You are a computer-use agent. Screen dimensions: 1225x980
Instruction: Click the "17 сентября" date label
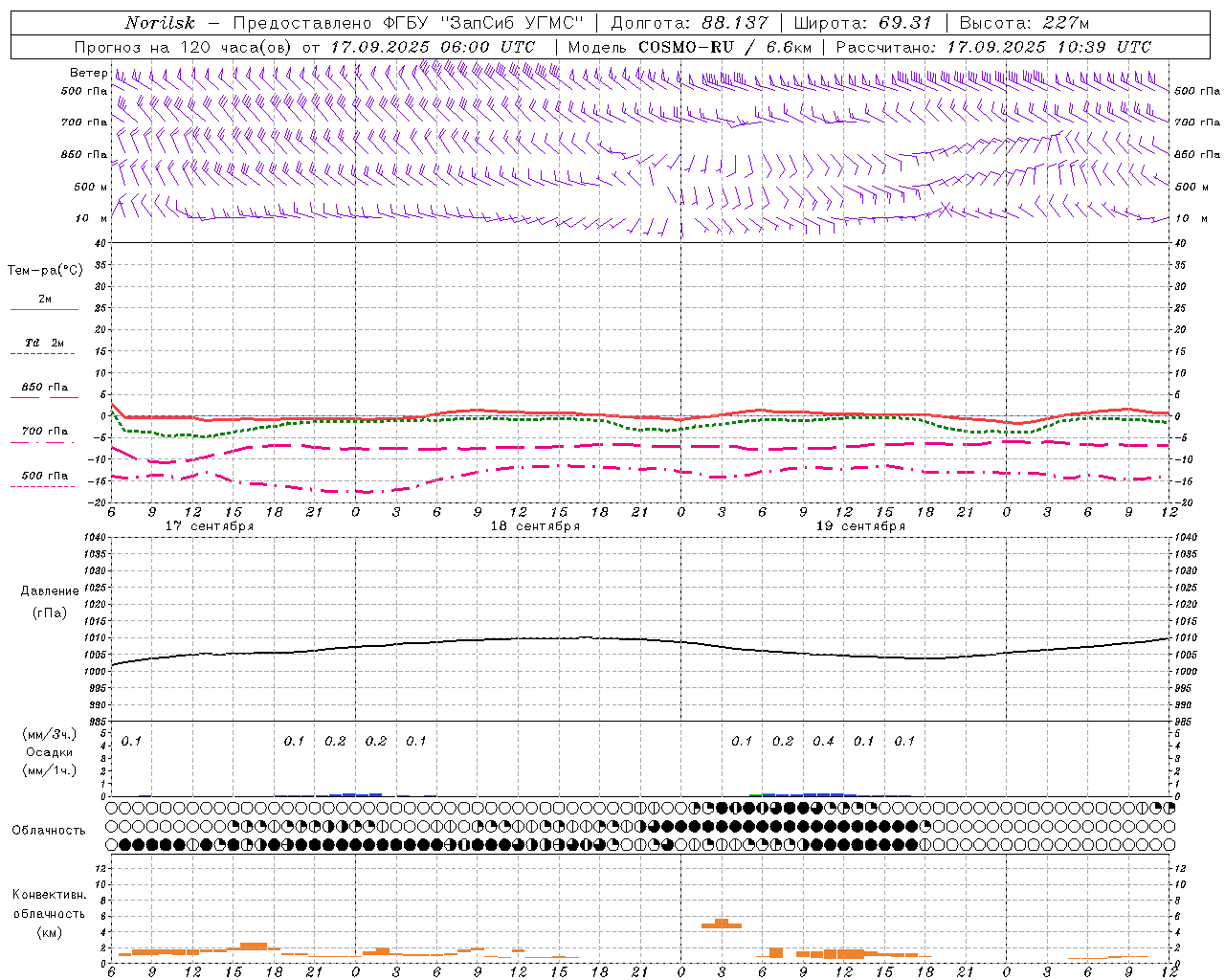210,526
